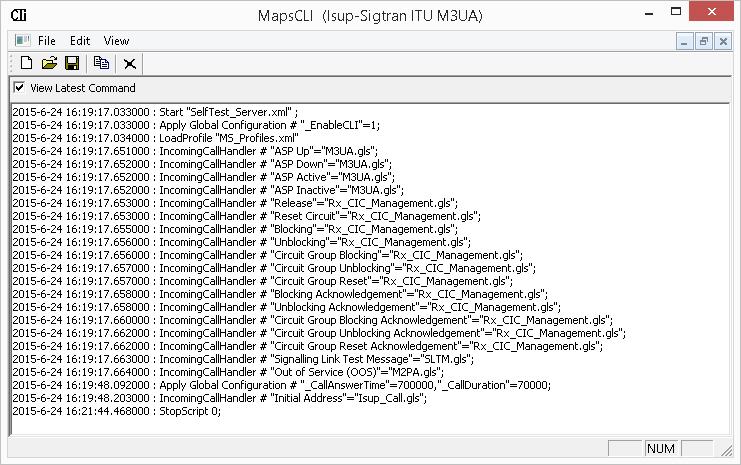Select the "Initial Address" Isup_Call.gls log line

tap(220, 398)
